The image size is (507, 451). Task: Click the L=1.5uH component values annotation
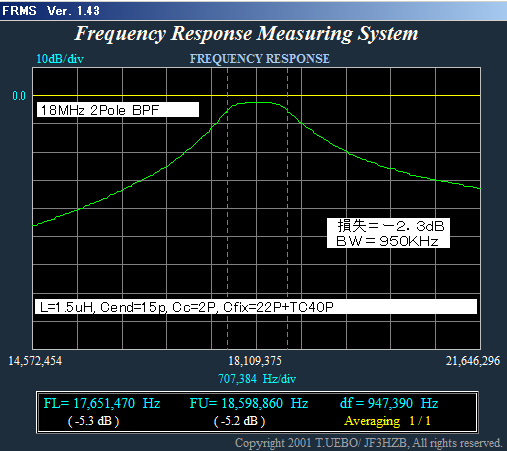(x=256, y=307)
